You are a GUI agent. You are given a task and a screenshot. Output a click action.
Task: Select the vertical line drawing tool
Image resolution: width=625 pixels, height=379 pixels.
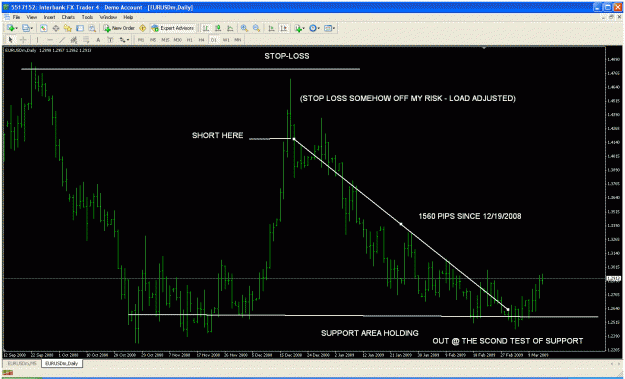click(x=37, y=39)
